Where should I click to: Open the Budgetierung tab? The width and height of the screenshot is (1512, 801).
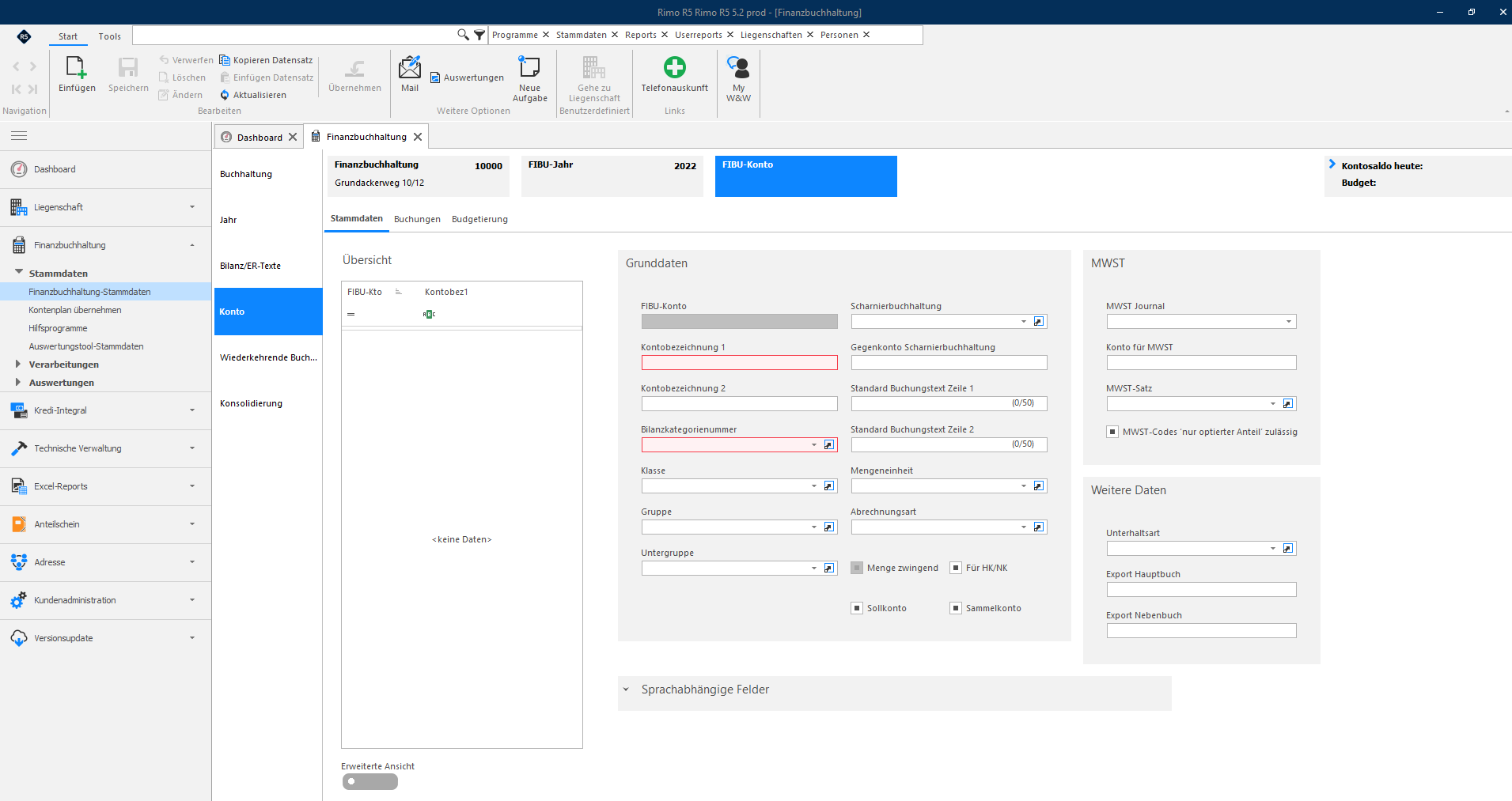click(479, 219)
